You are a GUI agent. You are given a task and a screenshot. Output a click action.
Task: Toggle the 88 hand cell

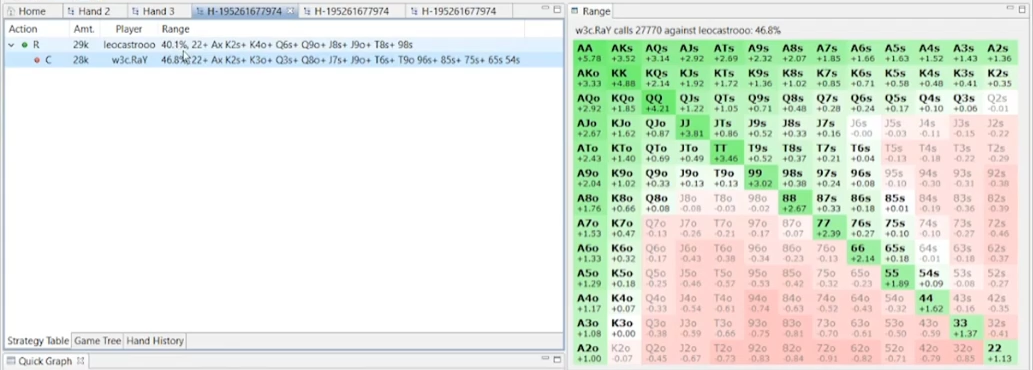click(796, 203)
